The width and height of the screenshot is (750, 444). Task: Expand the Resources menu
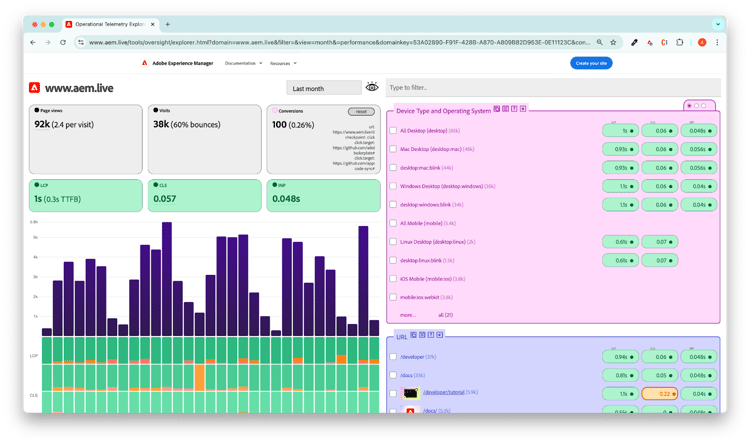[x=288, y=63]
